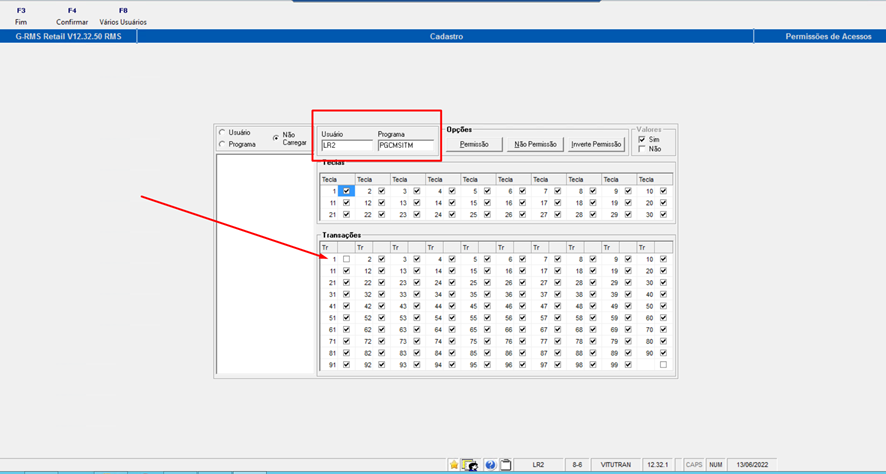886x474 pixels.
Task: Click the 12.32.1 version status entry
Action: tap(658, 464)
